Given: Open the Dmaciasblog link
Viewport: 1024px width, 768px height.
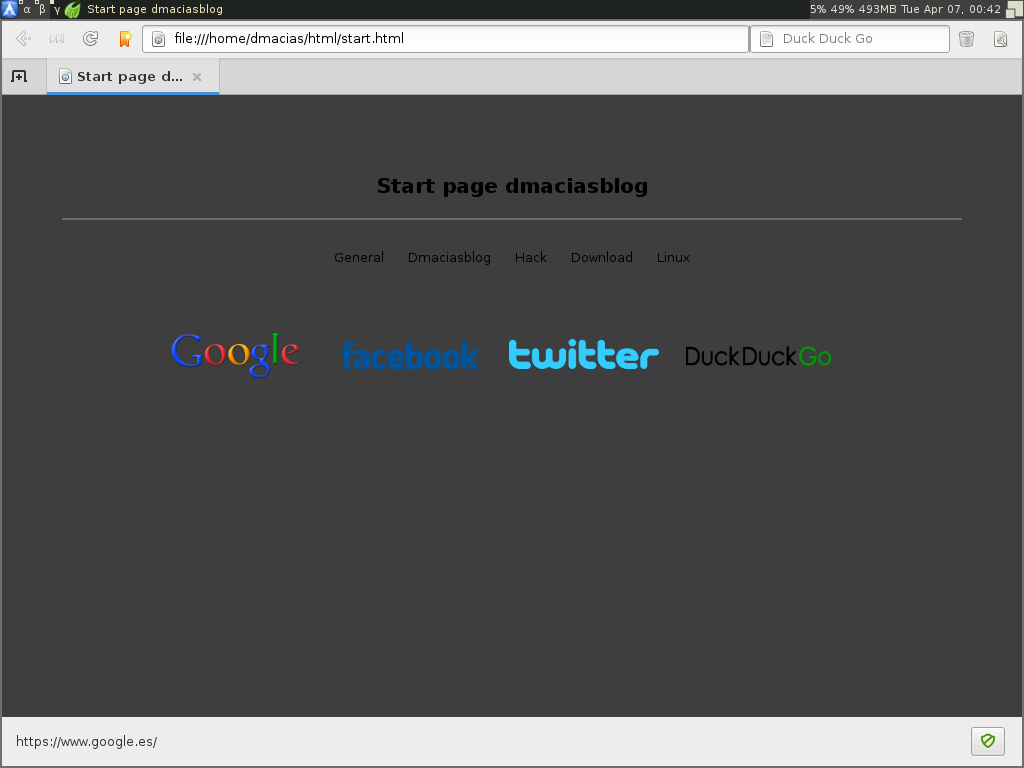Looking at the screenshot, I should point(449,257).
